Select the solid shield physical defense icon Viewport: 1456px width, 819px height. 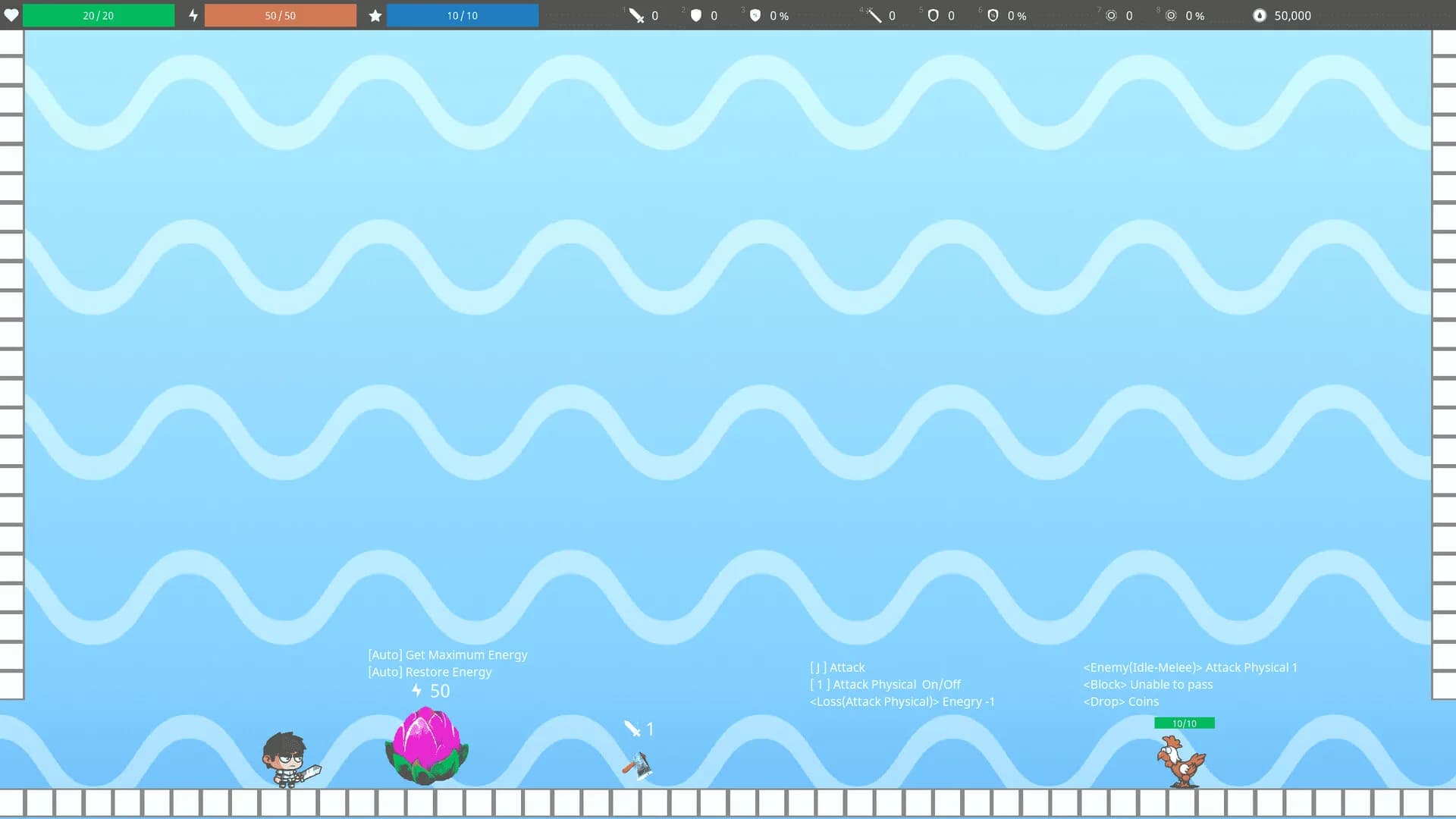(695, 15)
